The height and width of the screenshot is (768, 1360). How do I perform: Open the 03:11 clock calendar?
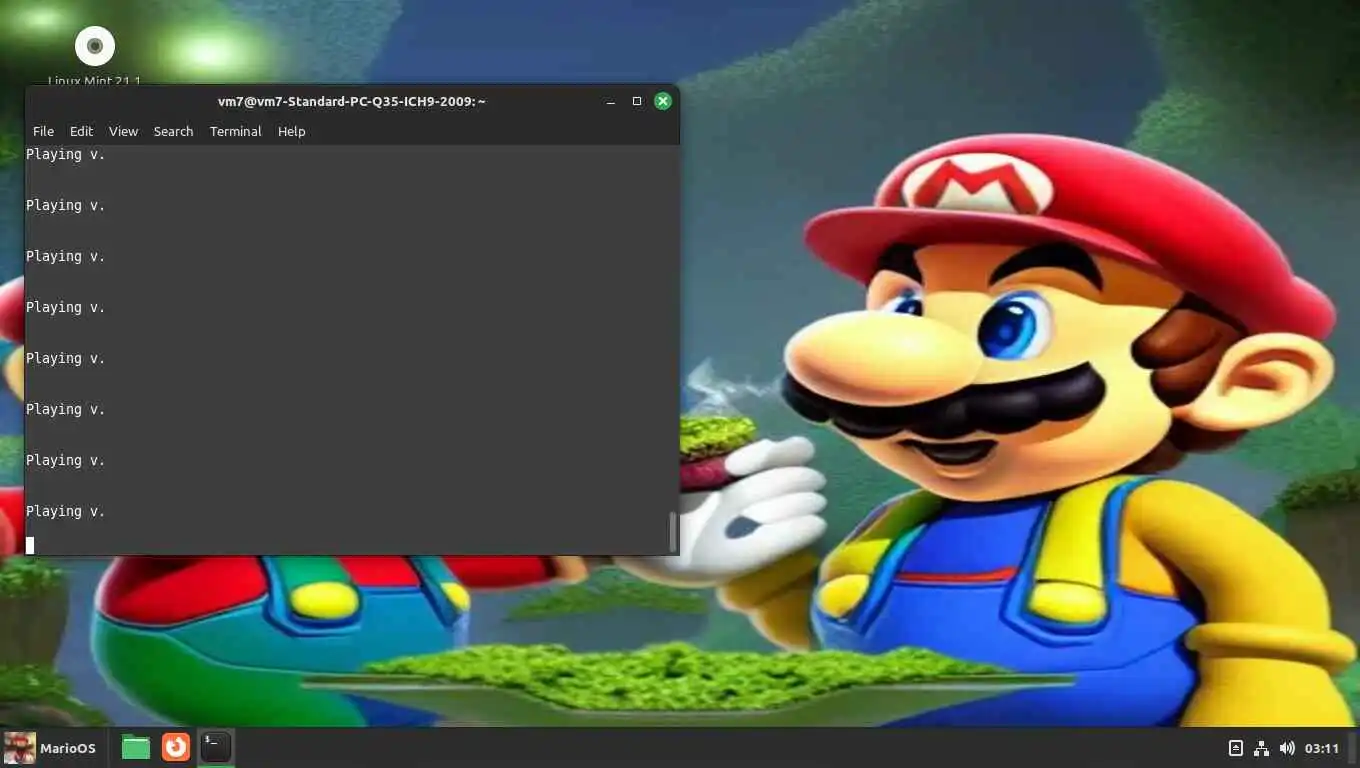point(1322,748)
